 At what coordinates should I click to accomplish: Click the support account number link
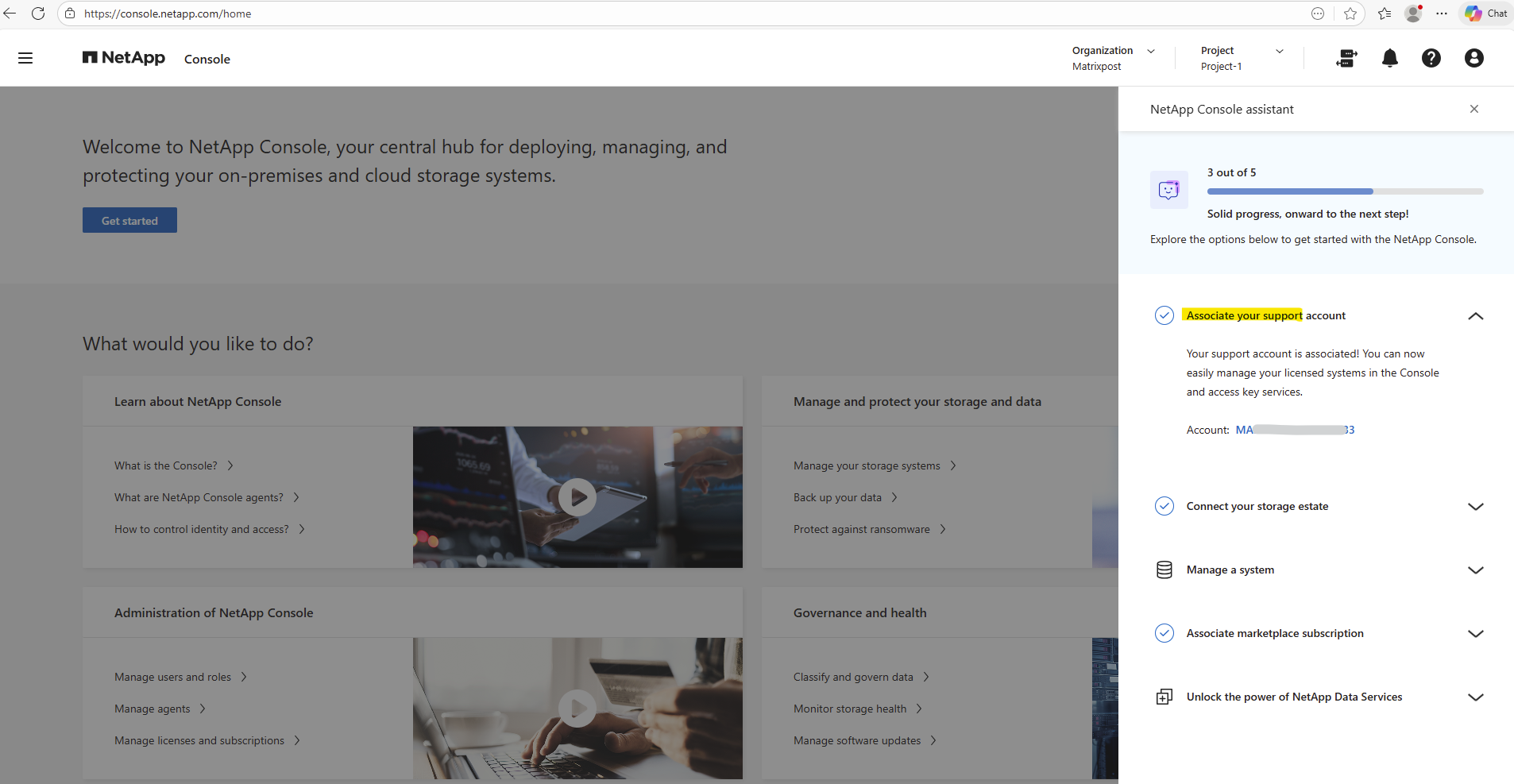pos(1295,430)
